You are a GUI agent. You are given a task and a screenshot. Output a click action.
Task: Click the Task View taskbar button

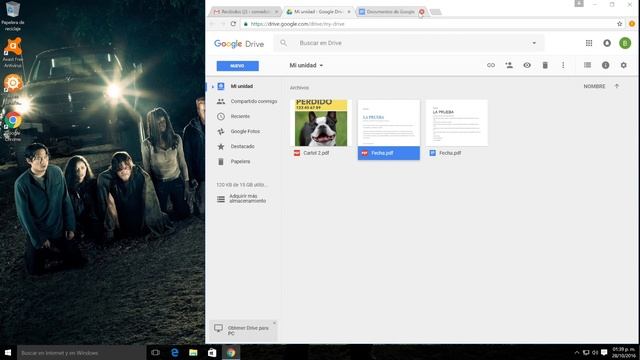[156, 352]
